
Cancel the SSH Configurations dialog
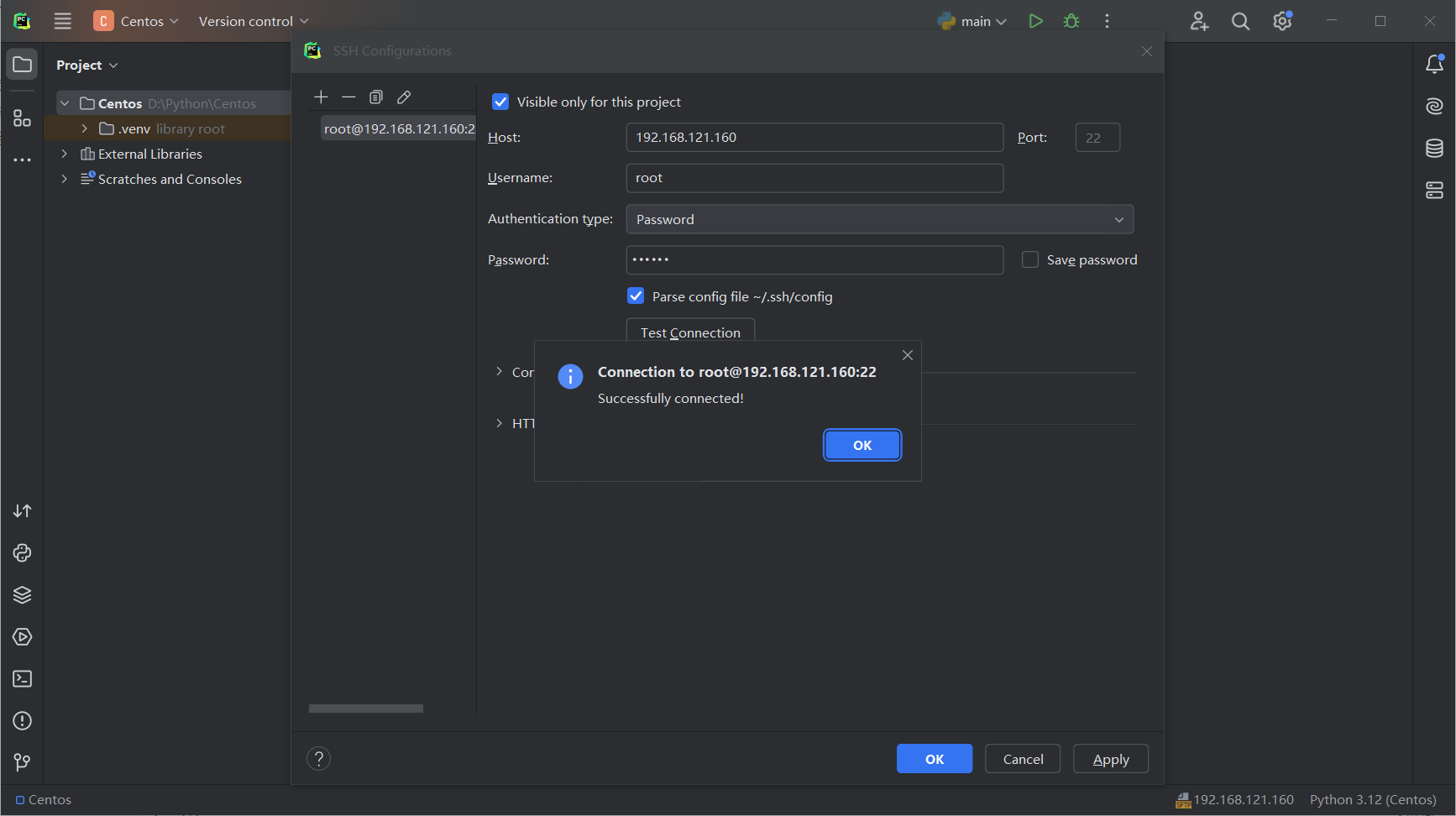click(1023, 759)
